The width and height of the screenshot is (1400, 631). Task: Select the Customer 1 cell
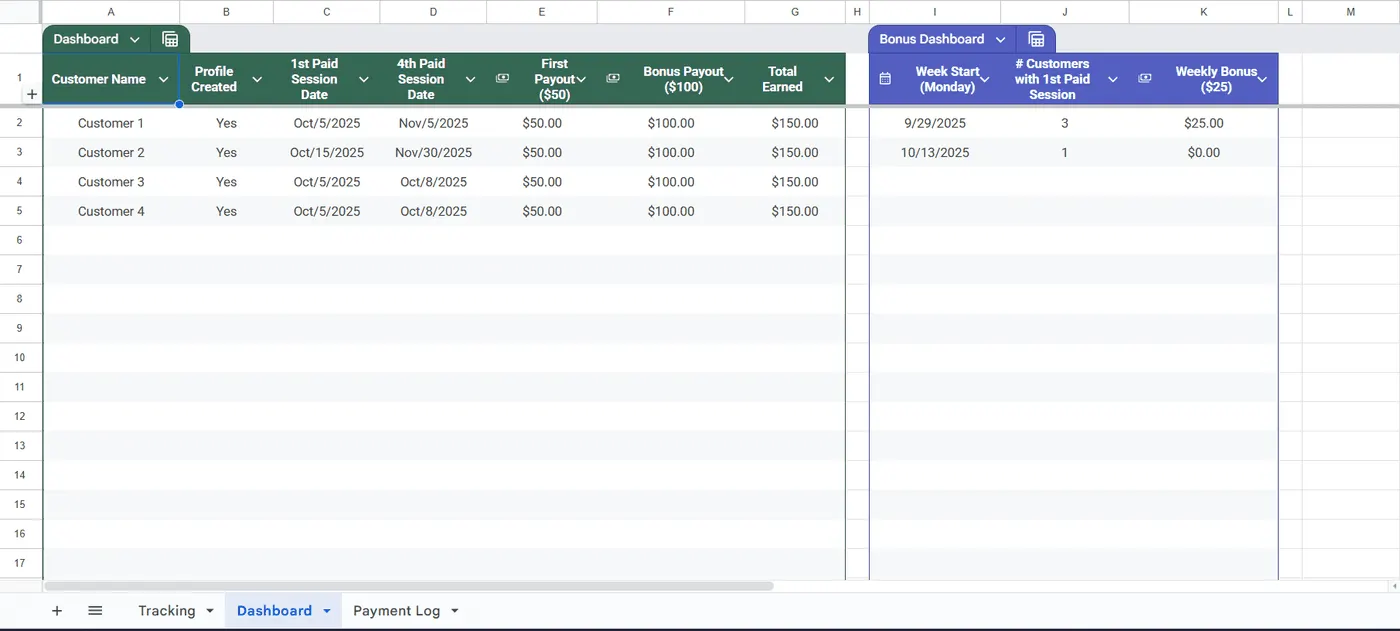click(111, 123)
